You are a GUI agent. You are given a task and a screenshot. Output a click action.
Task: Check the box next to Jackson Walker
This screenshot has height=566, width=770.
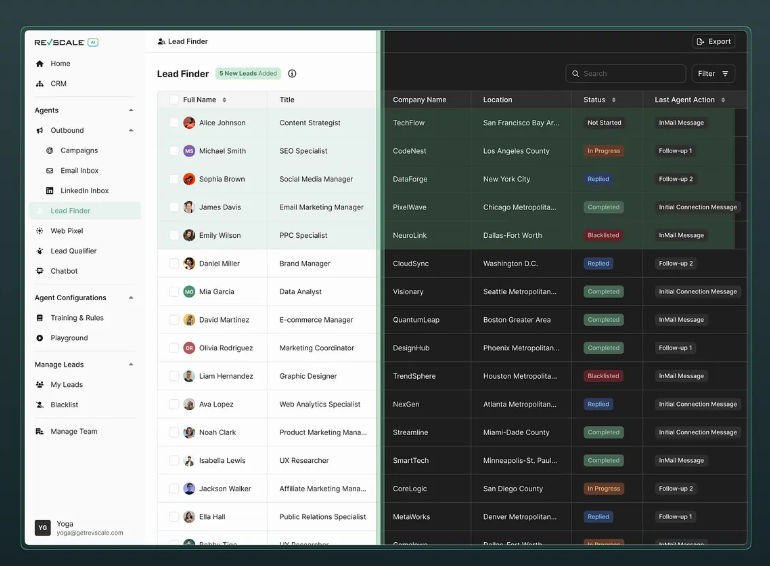173,488
